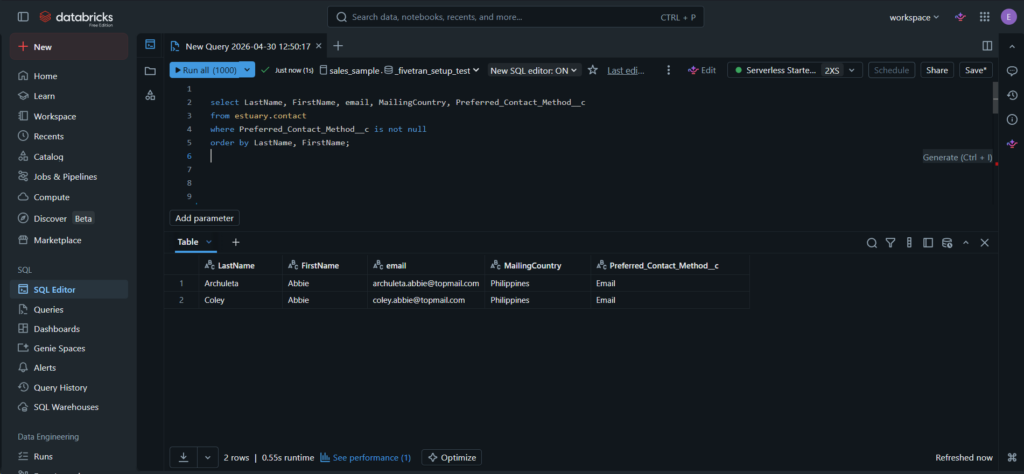
Task: Open the version history icon in right rail
Action: [x=1012, y=95]
